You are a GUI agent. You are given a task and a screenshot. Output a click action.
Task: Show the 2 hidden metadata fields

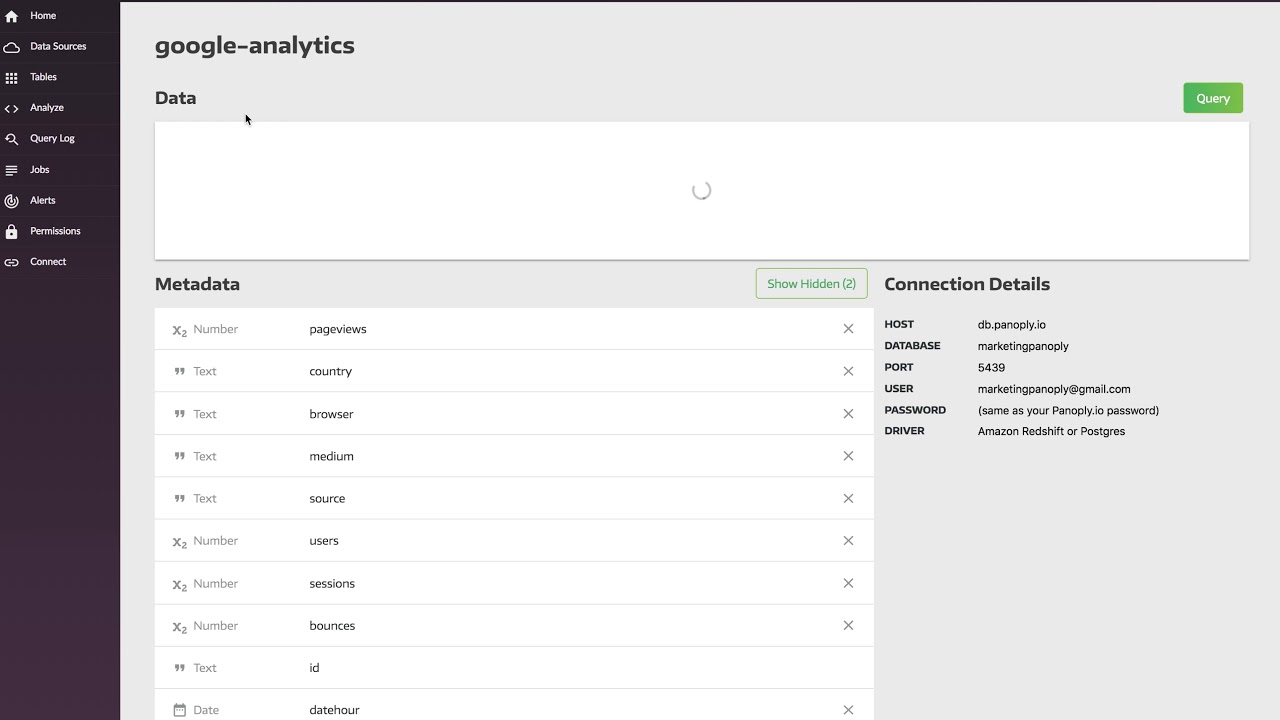(811, 284)
